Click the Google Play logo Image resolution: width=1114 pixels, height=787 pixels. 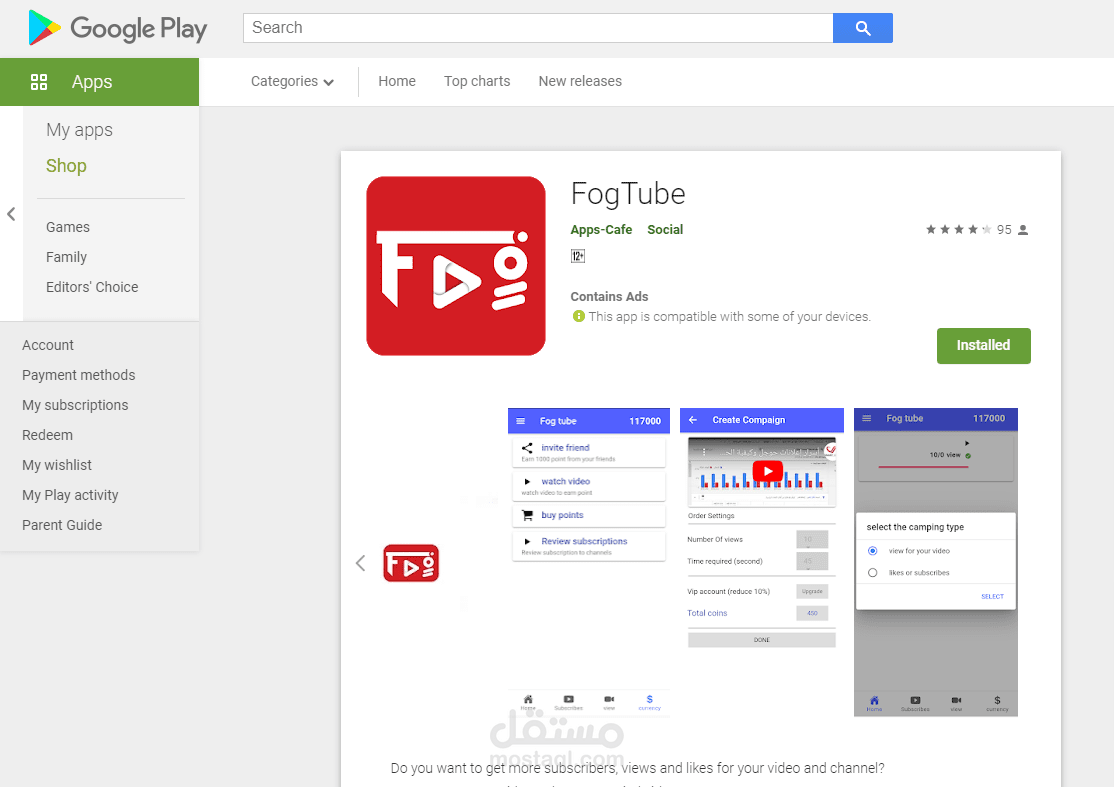118,28
